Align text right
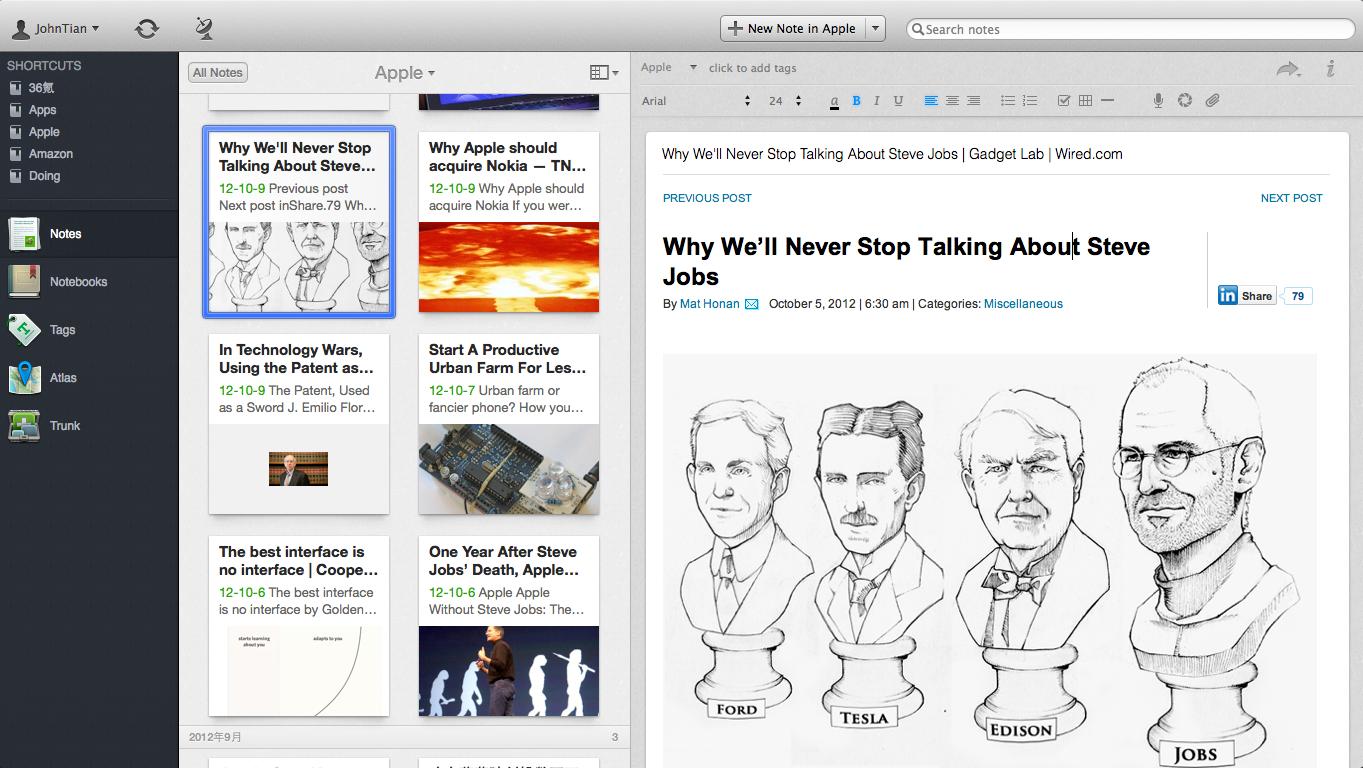Screen dimensions: 1363x768 973,100
